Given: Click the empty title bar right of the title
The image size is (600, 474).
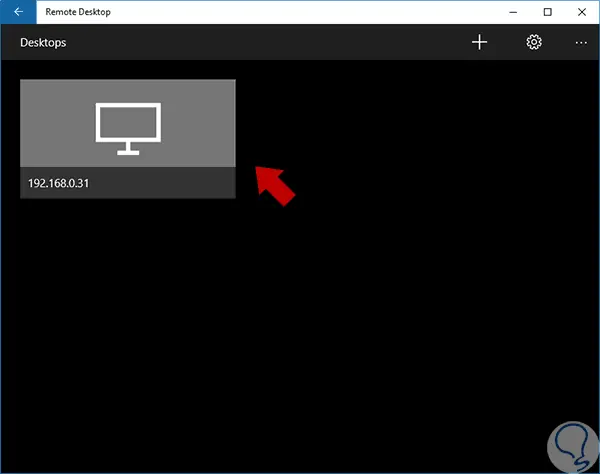Looking at the screenshot, I should 306,12.
